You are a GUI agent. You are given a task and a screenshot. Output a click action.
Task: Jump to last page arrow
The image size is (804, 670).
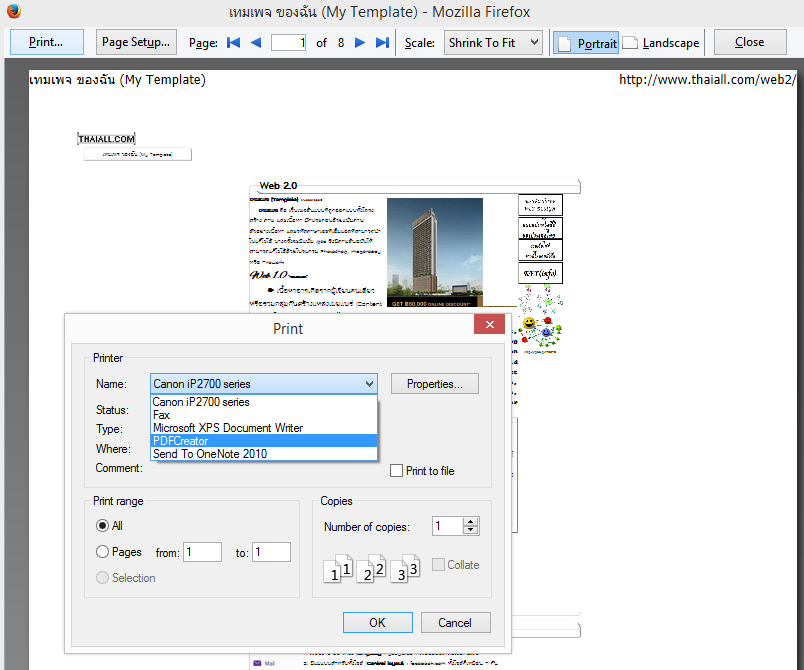point(382,43)
